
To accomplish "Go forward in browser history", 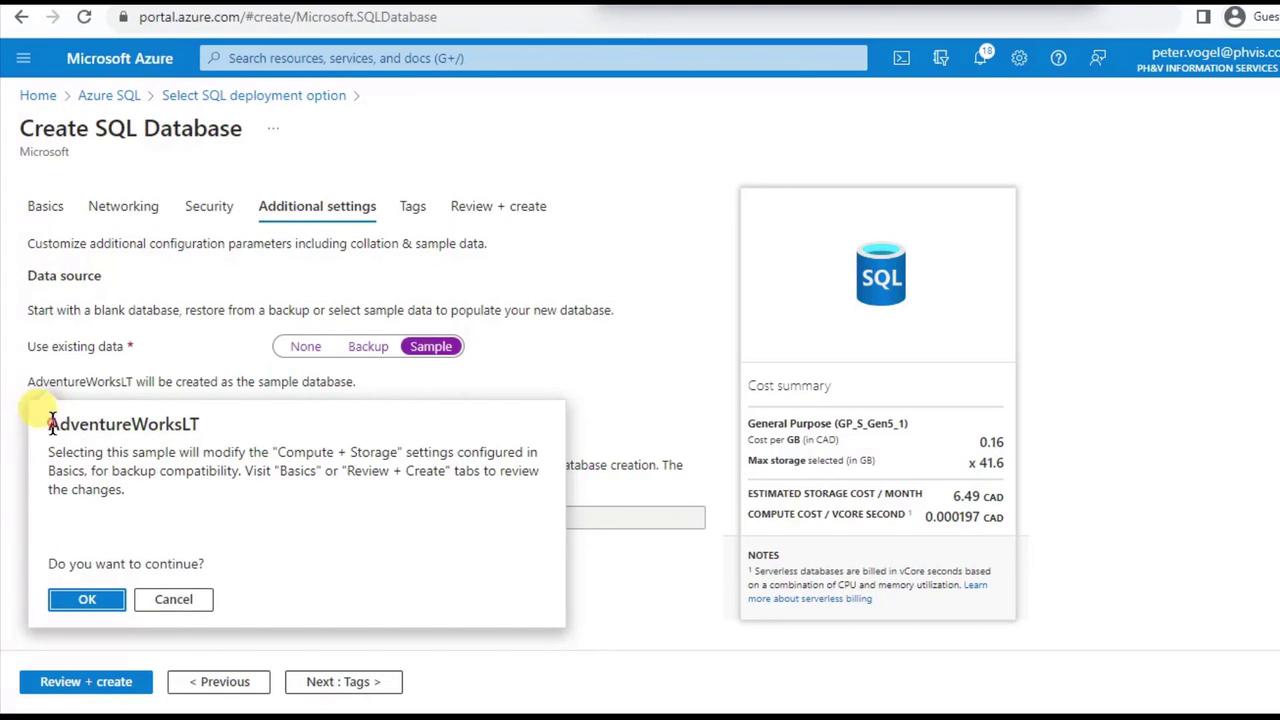I will (53, 17).
